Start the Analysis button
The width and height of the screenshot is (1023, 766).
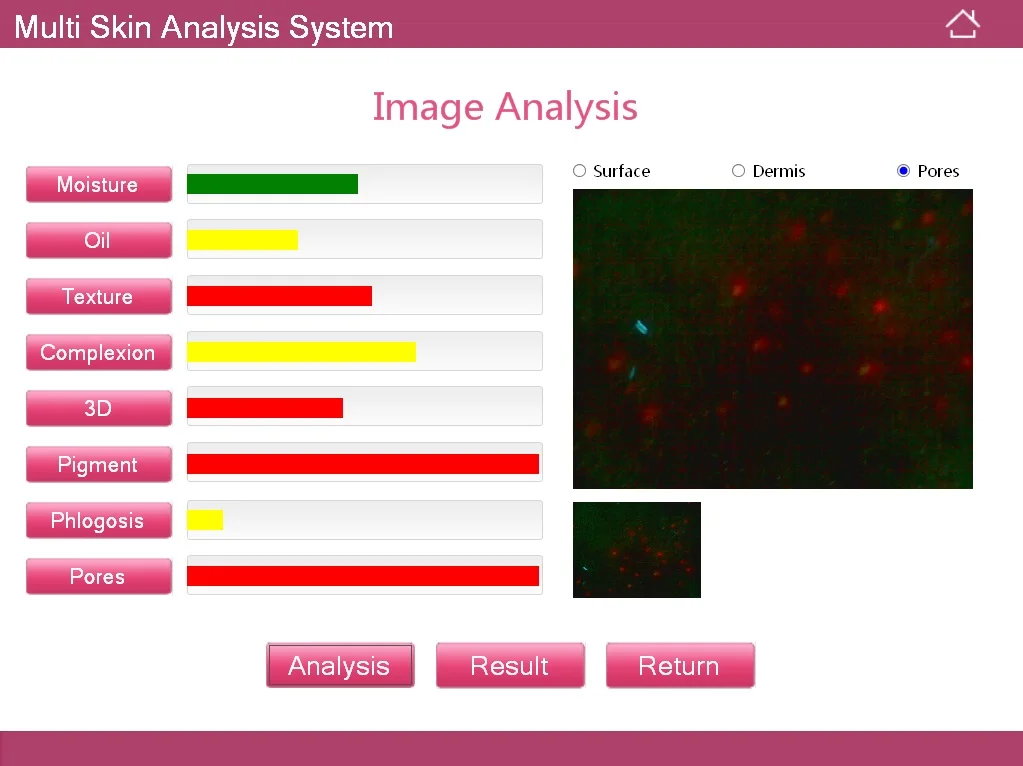pos(340,666)
